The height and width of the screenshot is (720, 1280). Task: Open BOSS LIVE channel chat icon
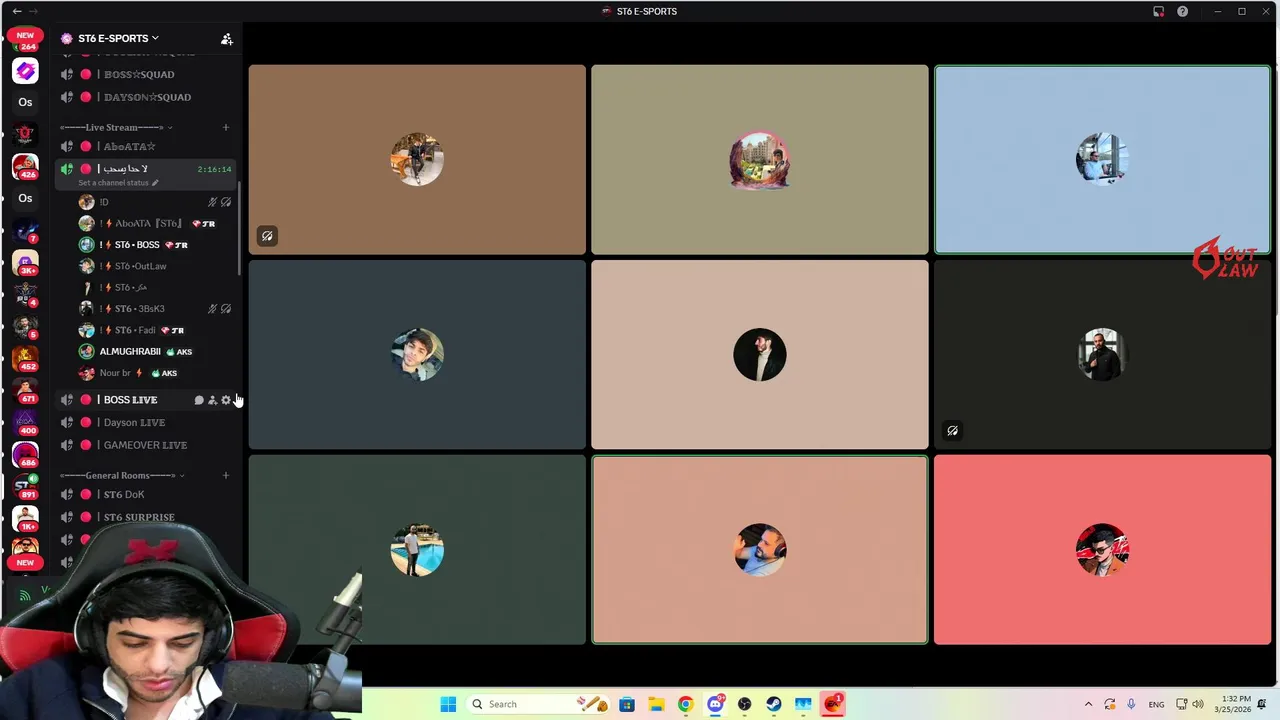pyautogui.click(x=199, y=400)
